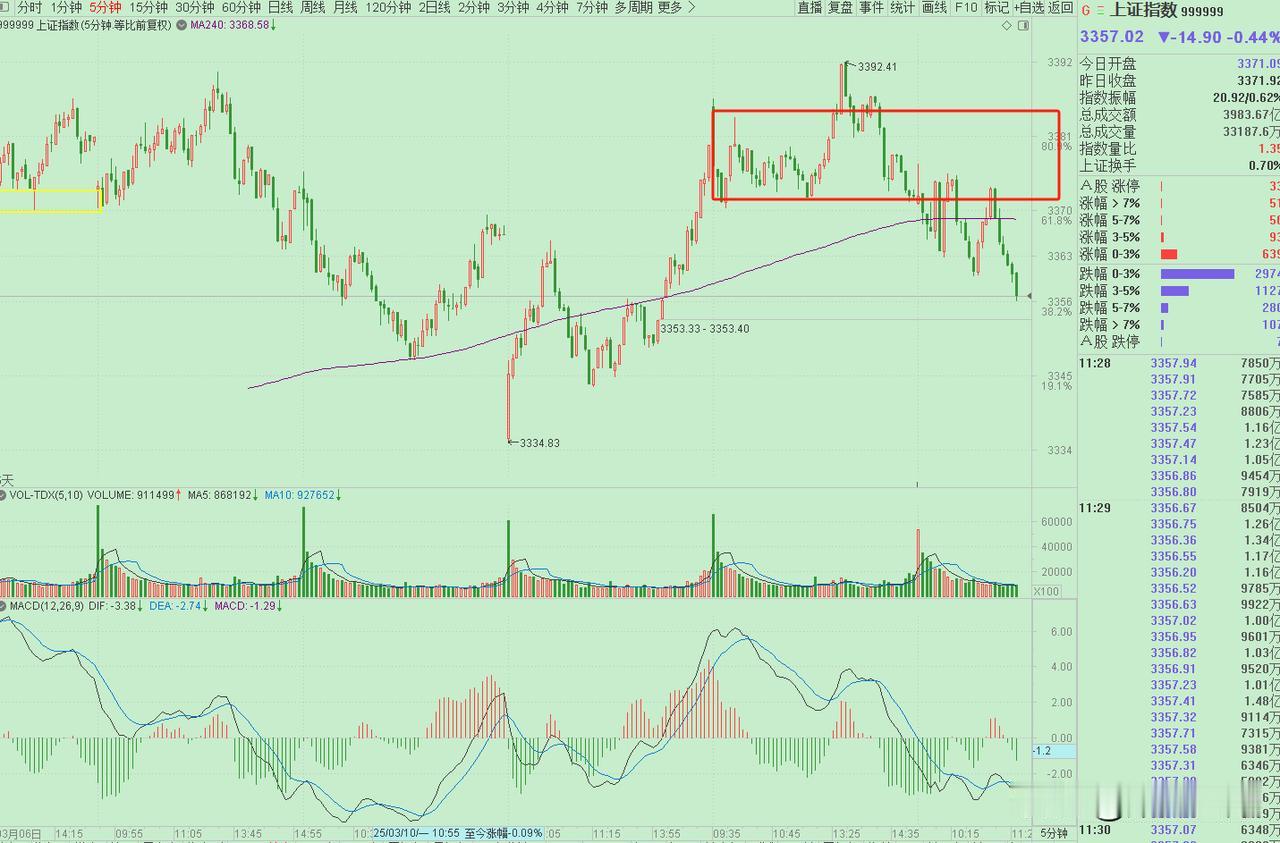Click the X100 volume scale marker

click(1046, 591)
